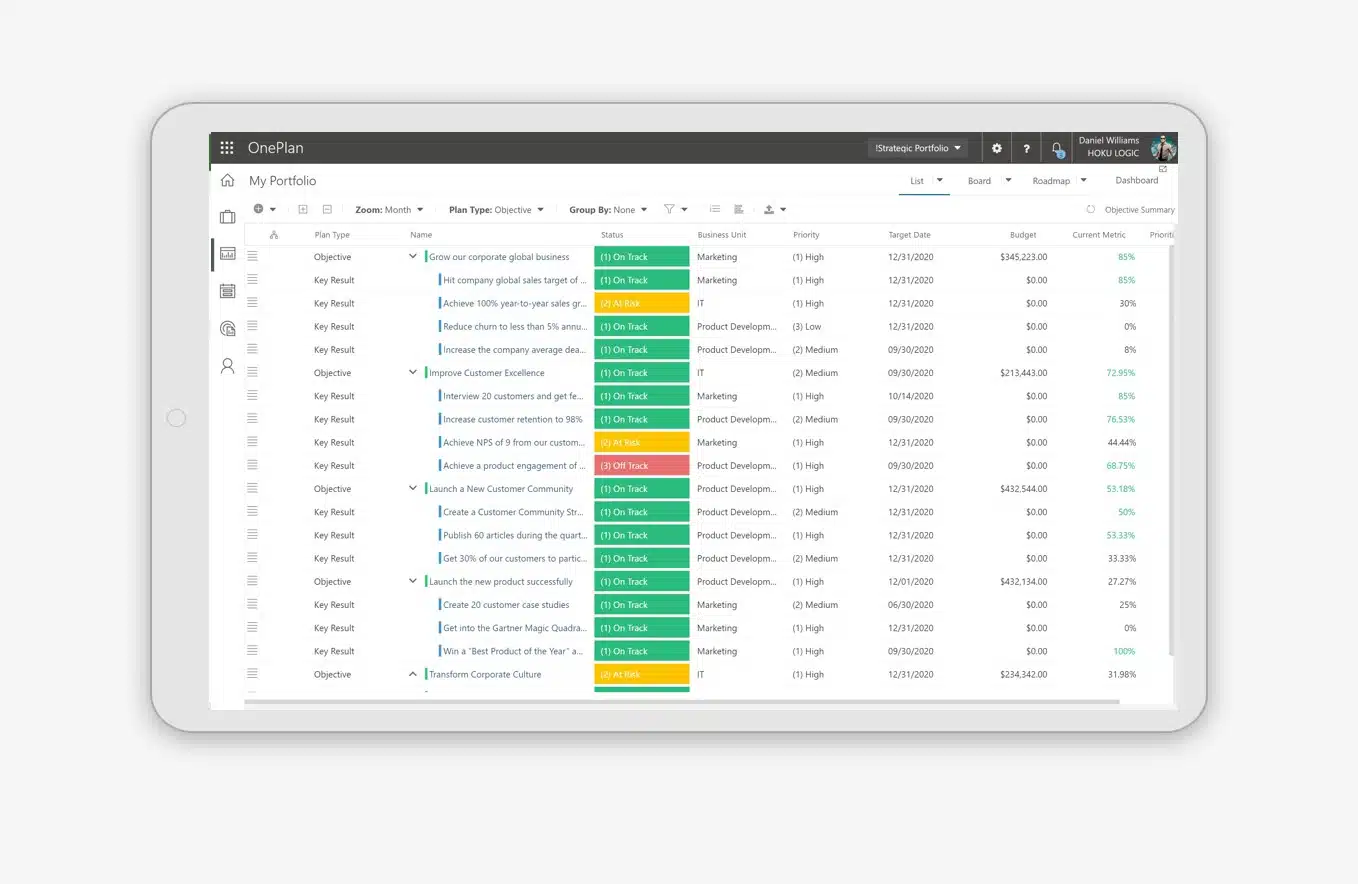This screenshot has width=1358, height=884.
Task: Click the Home icon in sidebar
Action: click(x=227, y=181)
